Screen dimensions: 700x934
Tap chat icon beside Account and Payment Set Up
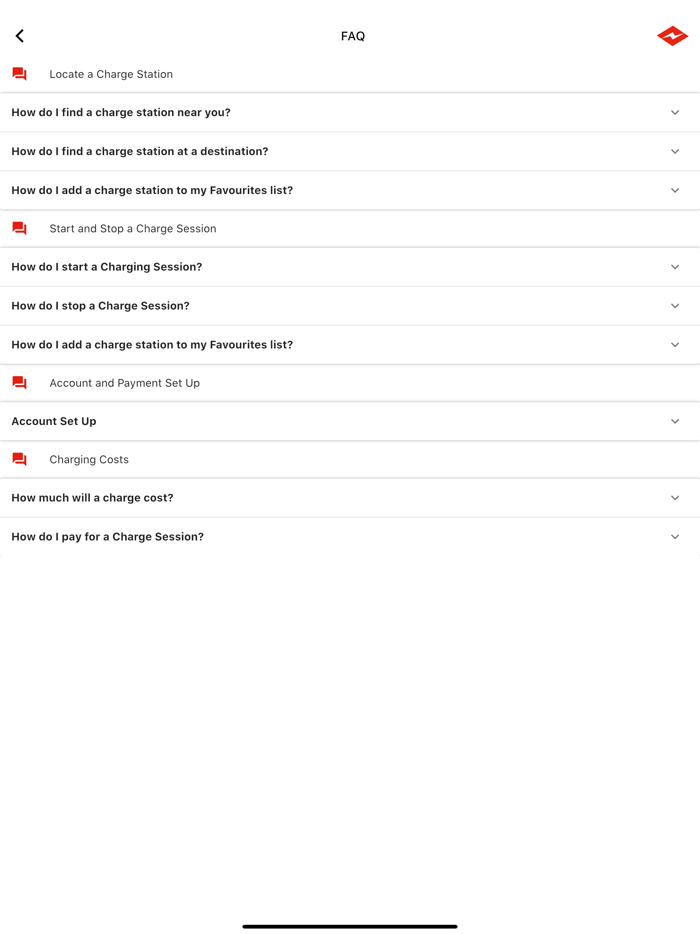20,383
